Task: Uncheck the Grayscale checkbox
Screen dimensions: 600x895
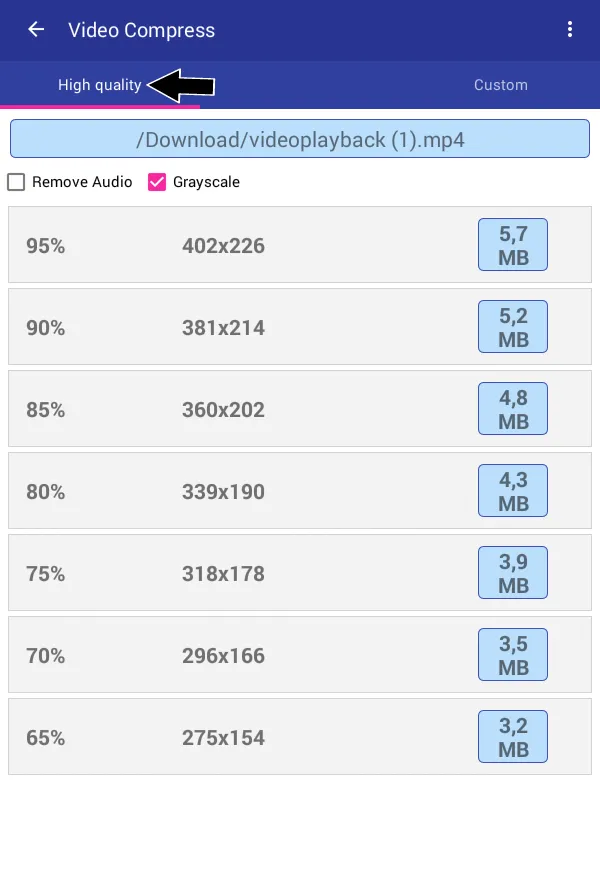Action: (x=157, y=182)
